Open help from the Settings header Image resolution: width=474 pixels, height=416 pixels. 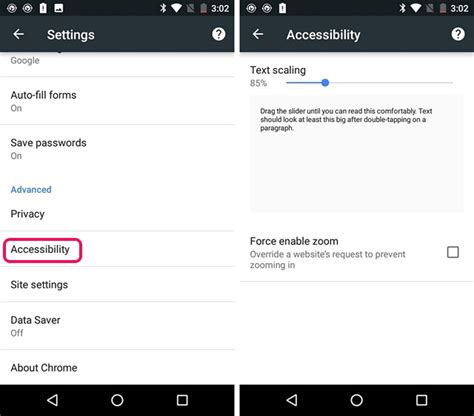tap(219, 34)
